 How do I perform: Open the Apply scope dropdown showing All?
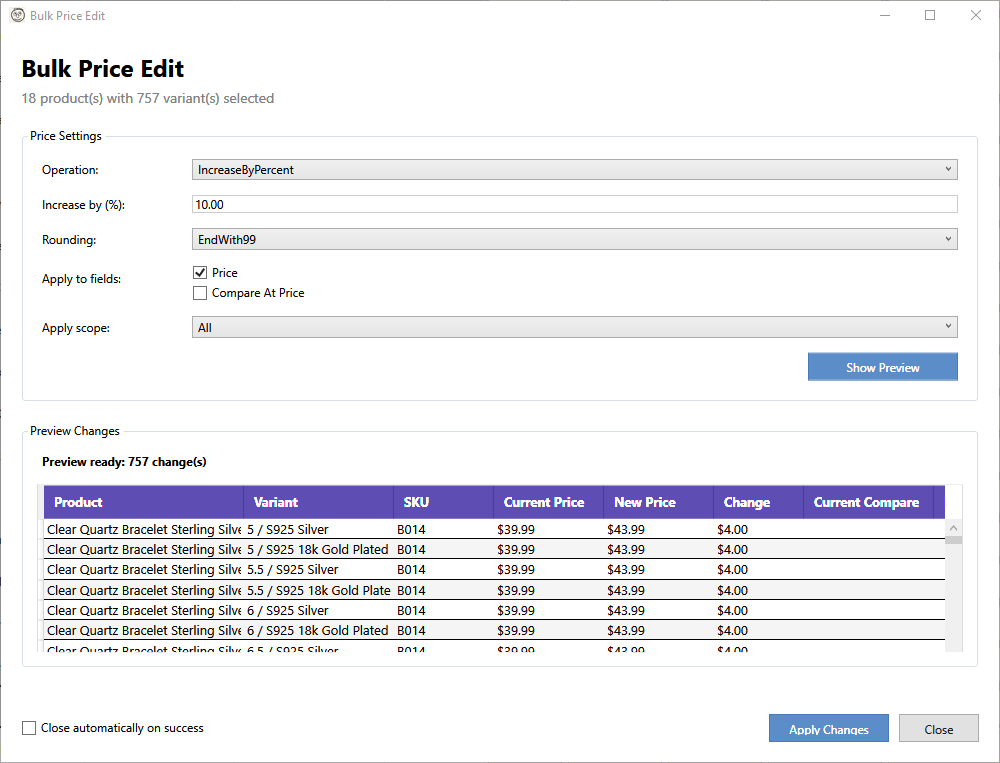(575, 326)
